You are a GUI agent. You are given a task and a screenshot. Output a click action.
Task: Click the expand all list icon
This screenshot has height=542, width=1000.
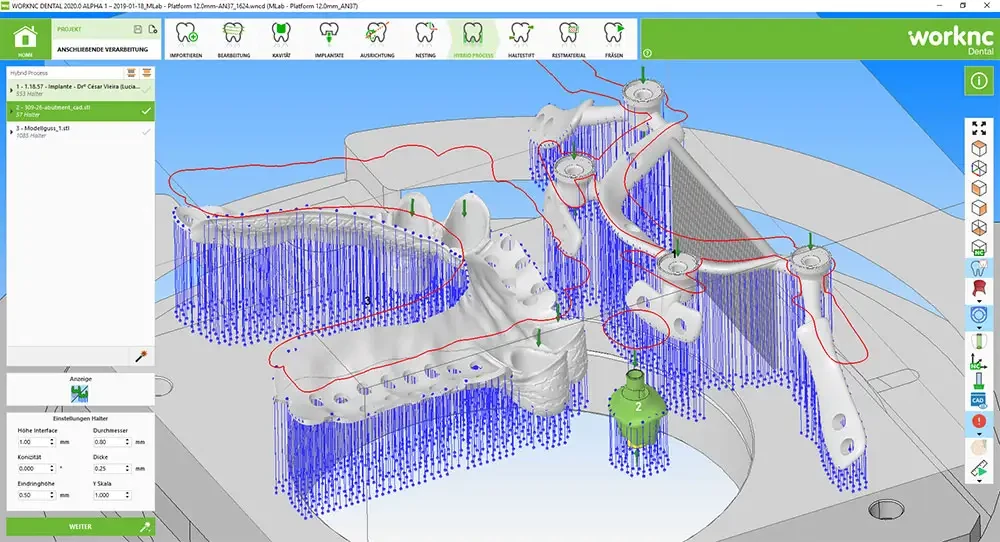131,73
